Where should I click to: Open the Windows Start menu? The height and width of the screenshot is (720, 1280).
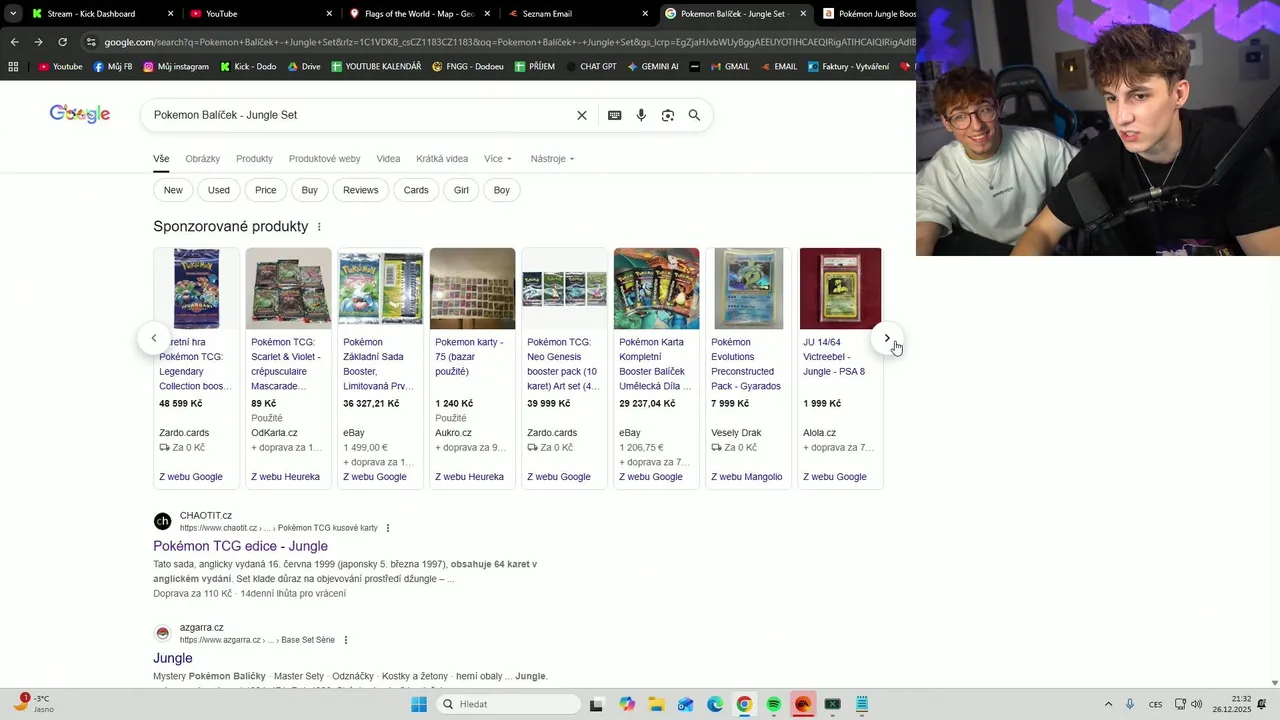(419, 704)
